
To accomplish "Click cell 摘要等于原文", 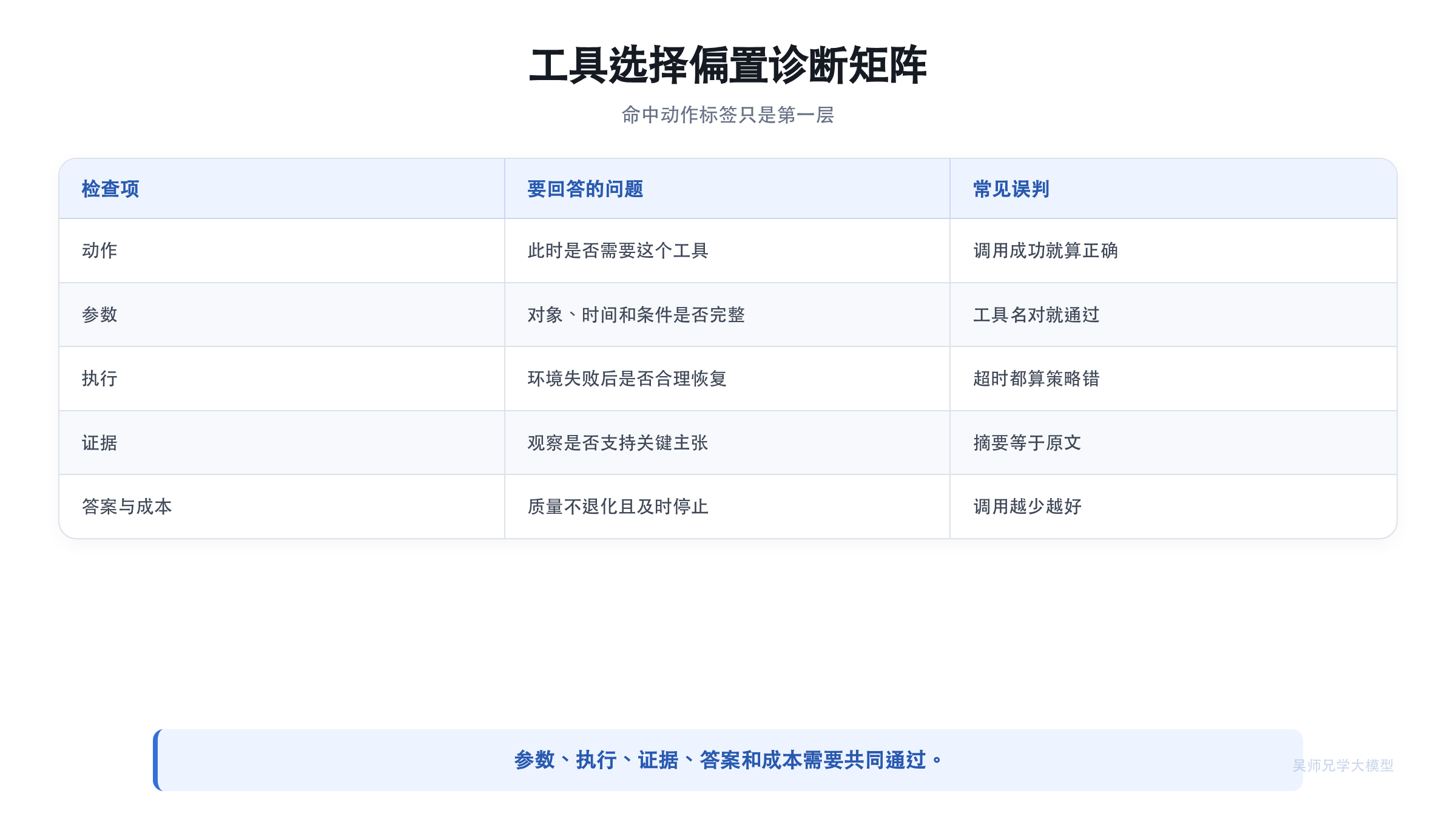I will click(1173, 443).
